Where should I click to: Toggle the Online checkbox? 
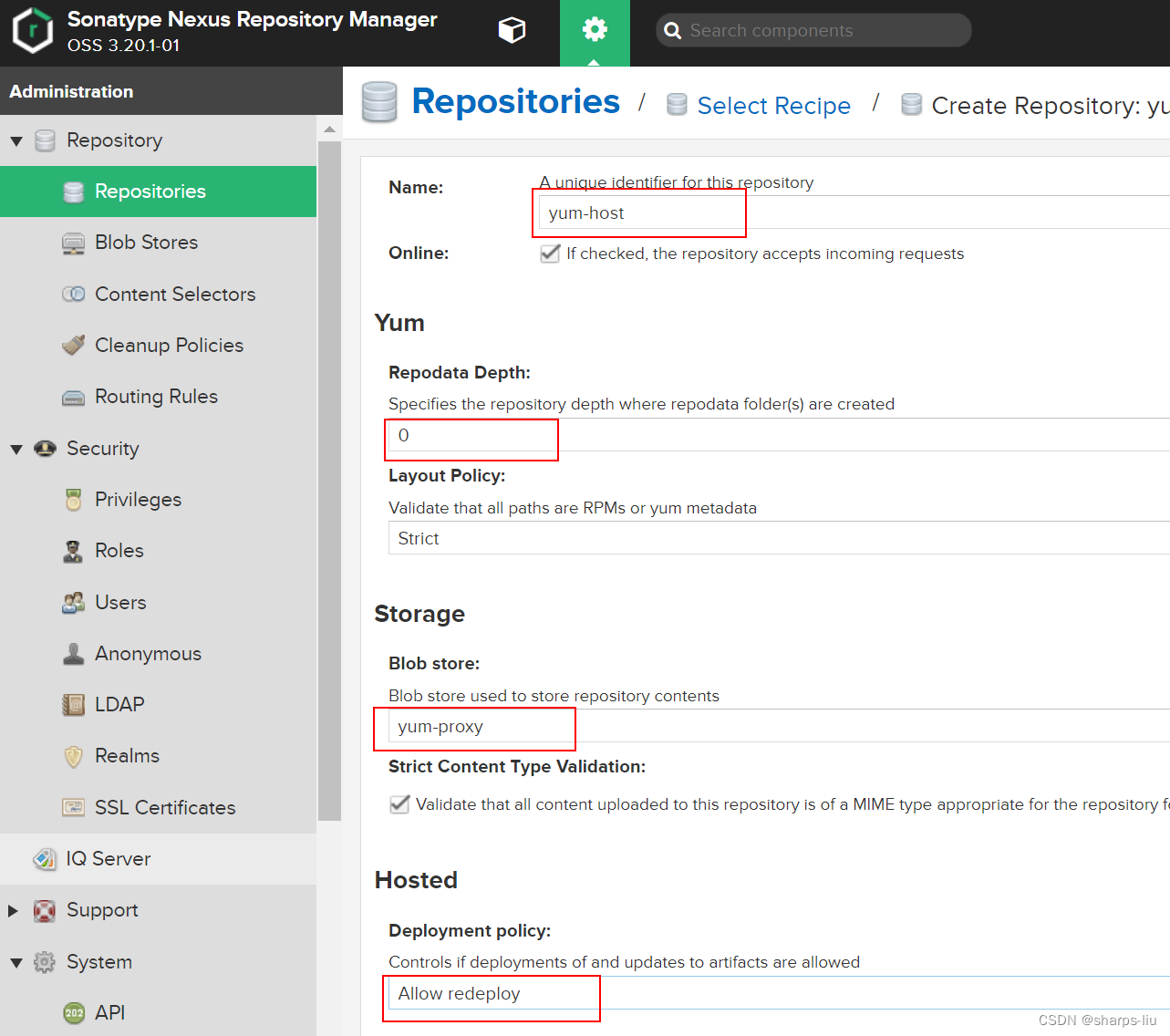click(550, 254)
